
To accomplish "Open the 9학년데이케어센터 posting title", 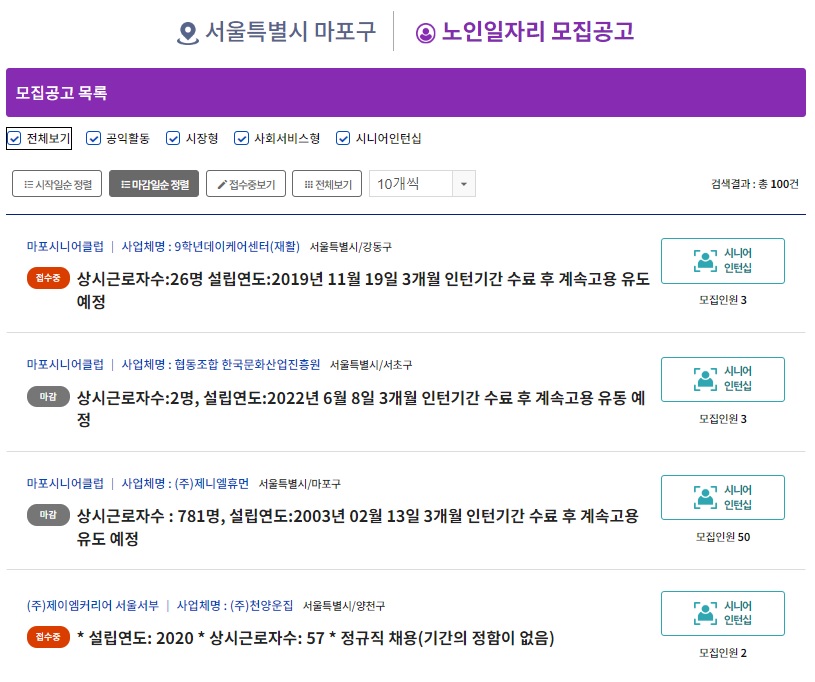I will coord(363,290).
